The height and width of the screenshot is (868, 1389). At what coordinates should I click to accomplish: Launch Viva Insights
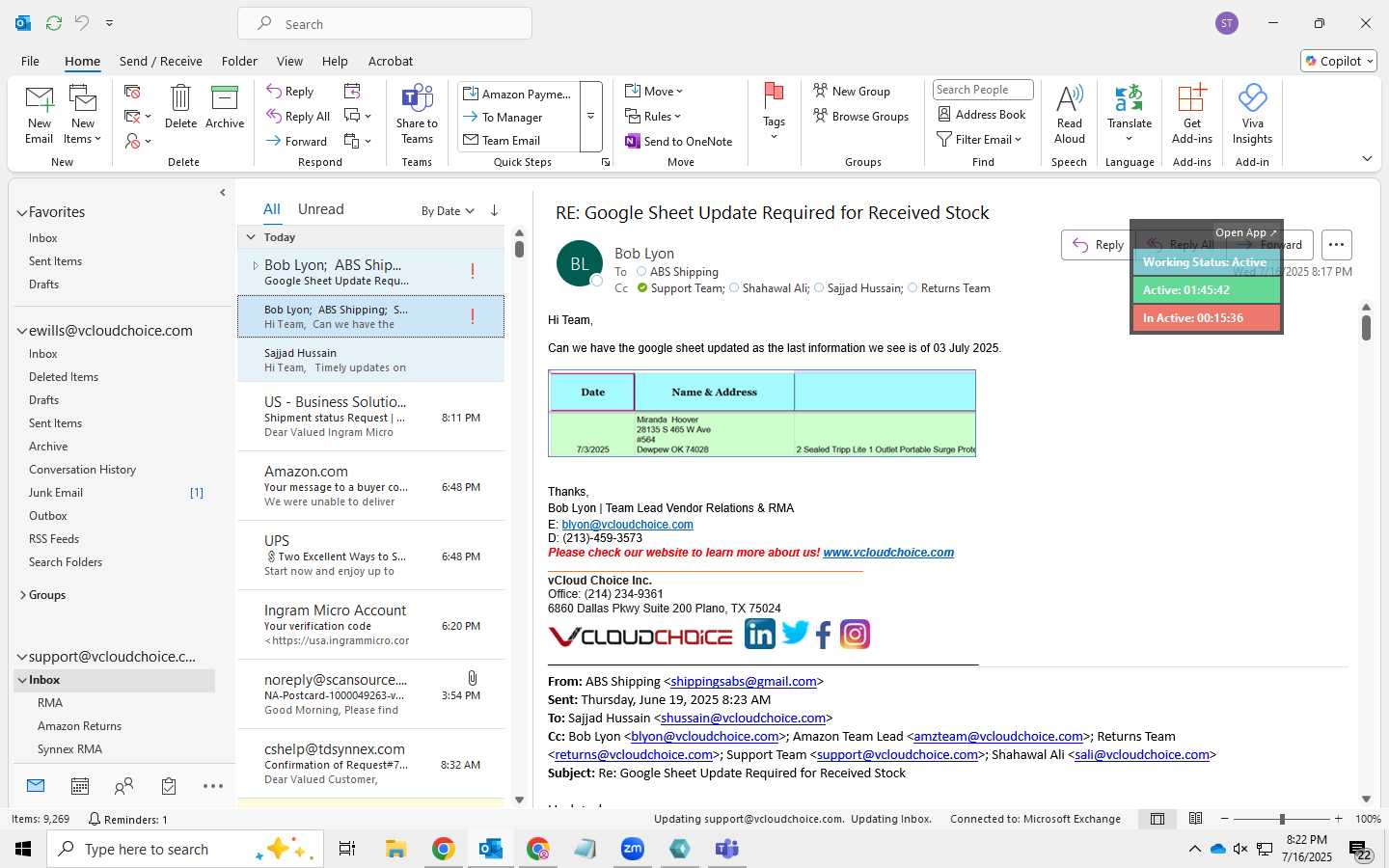(1252, 115)
